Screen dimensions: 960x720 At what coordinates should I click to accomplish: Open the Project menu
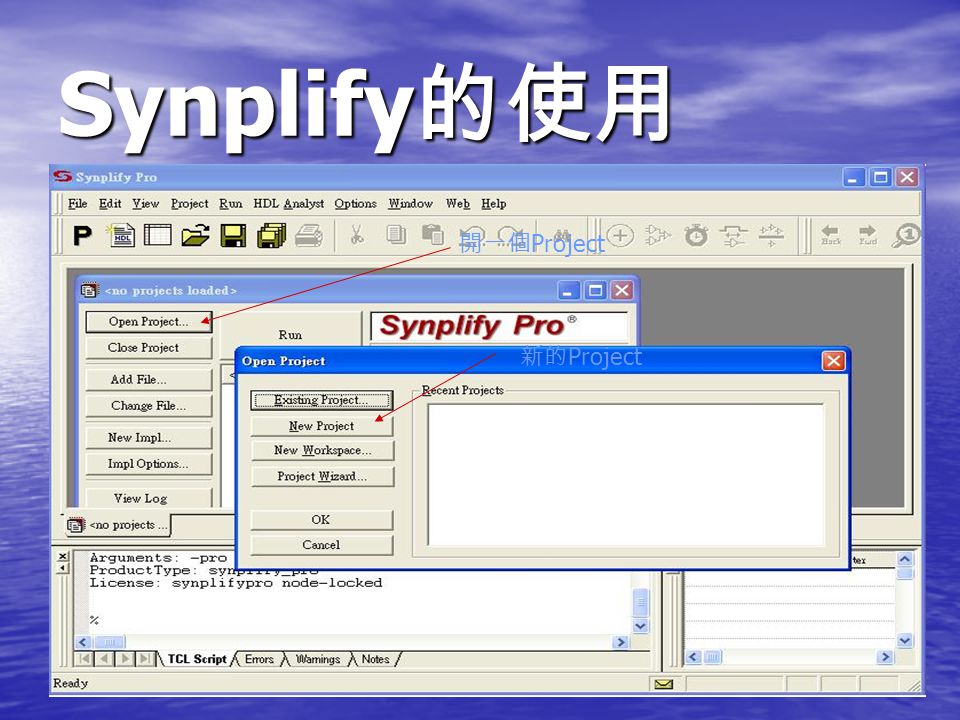pyautogui.click(x=189, y=203)
